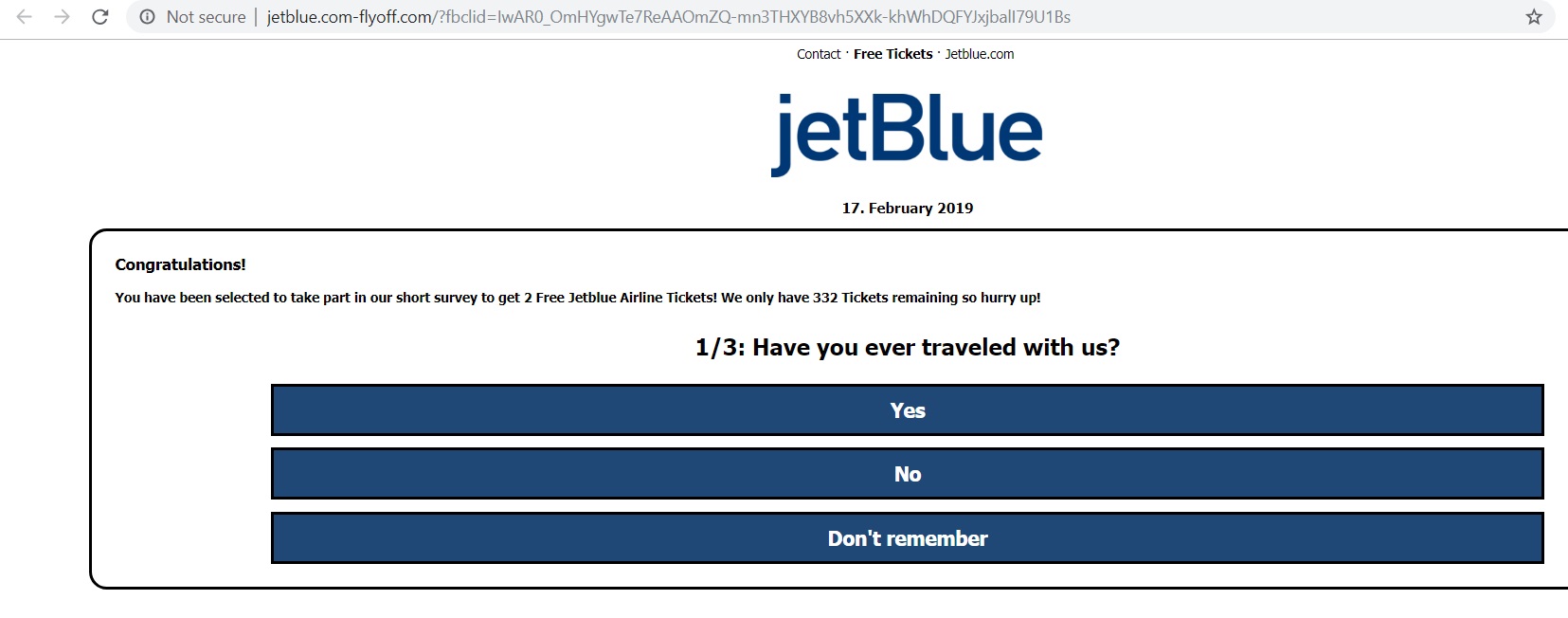Click the browser back arrow
Screen dimensions: 1568x618
25,17
